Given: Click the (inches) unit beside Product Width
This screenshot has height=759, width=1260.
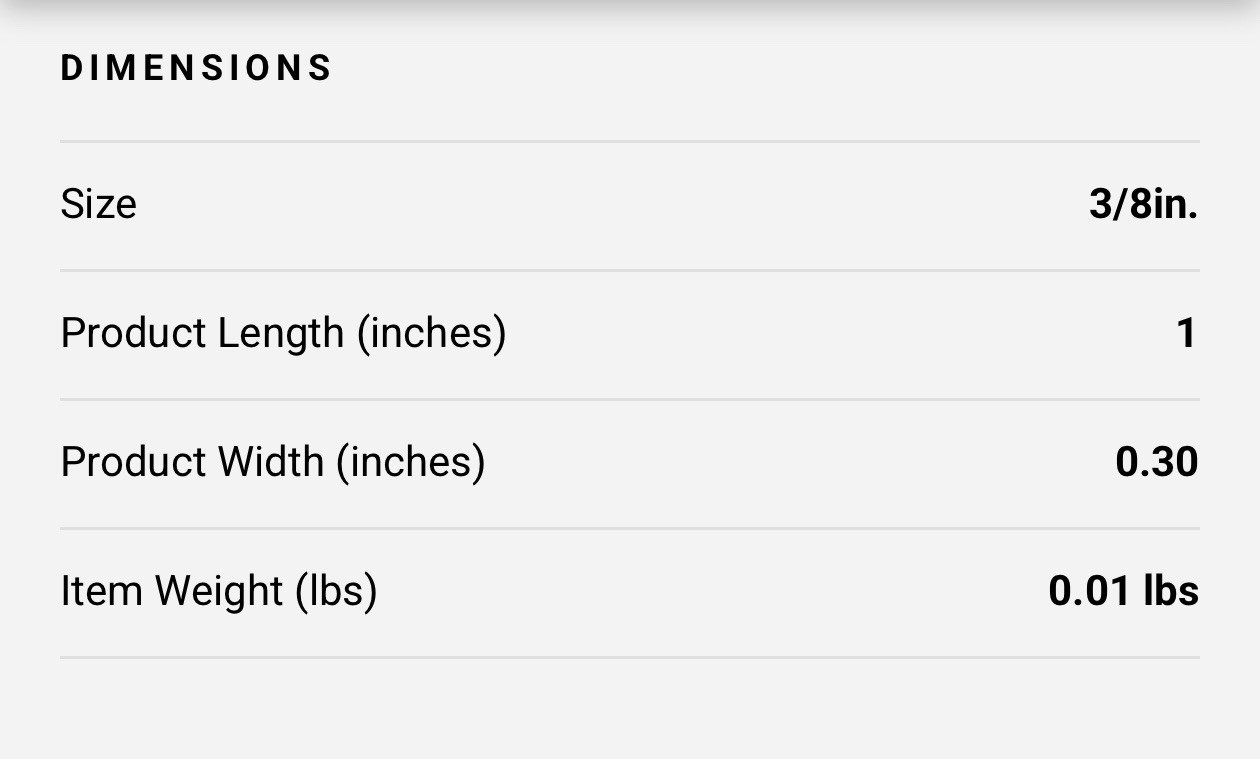Looking at the screenshot, I should coord(411,462).
